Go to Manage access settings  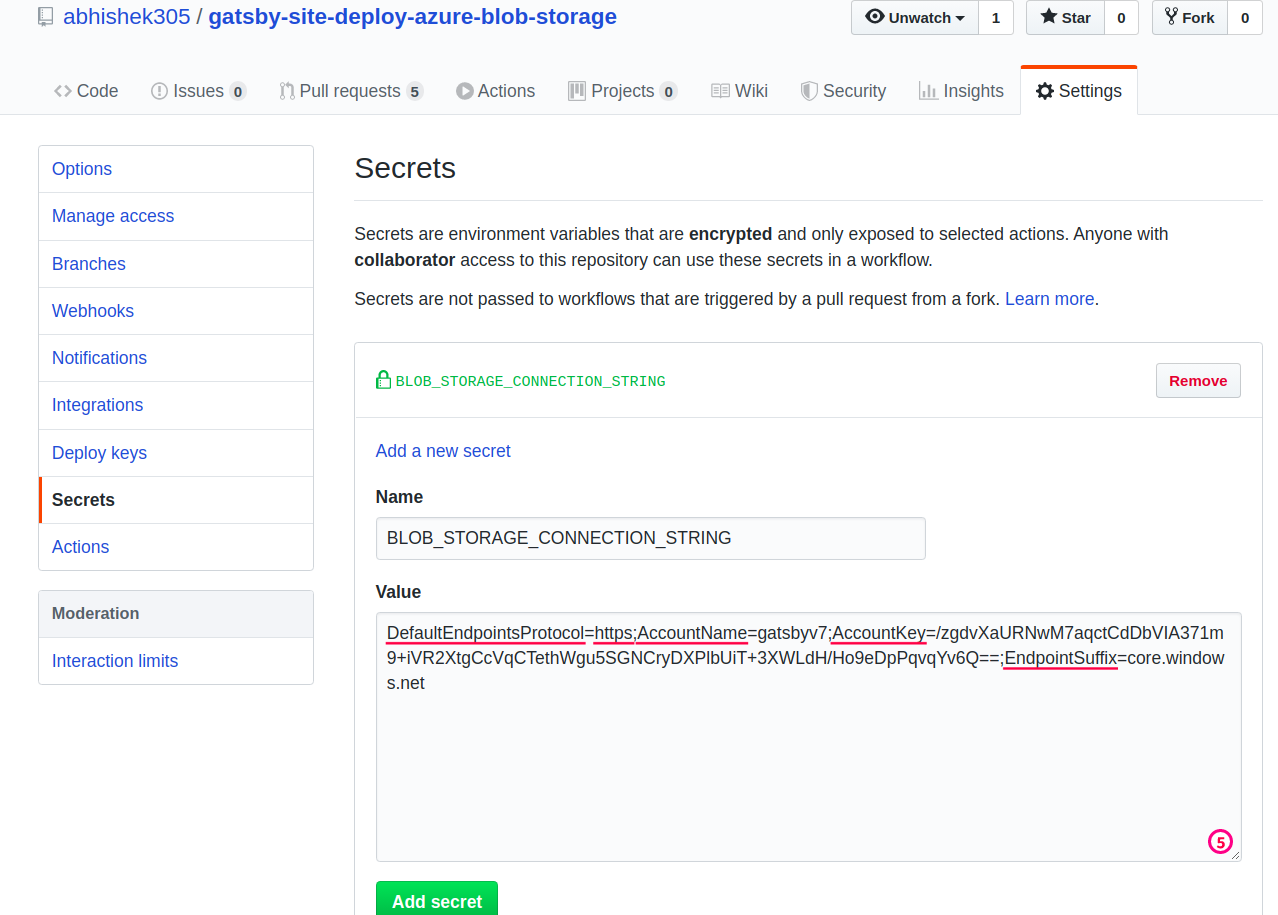176,216
